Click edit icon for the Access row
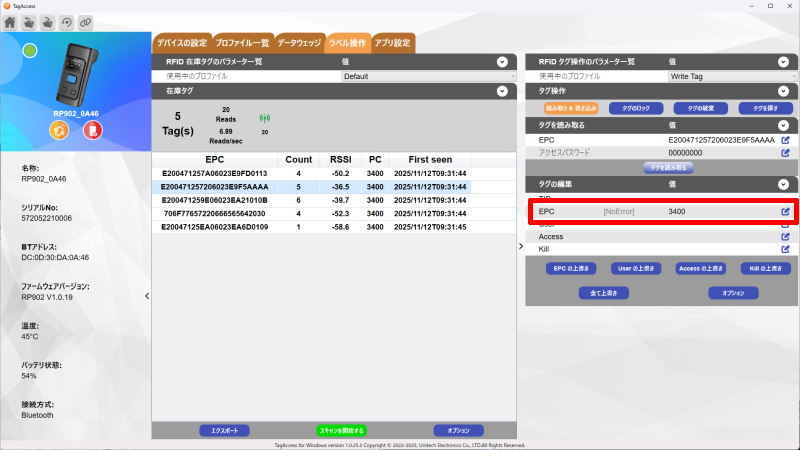The width and height of the screenshot is (800, 450). tap(785, 236)
